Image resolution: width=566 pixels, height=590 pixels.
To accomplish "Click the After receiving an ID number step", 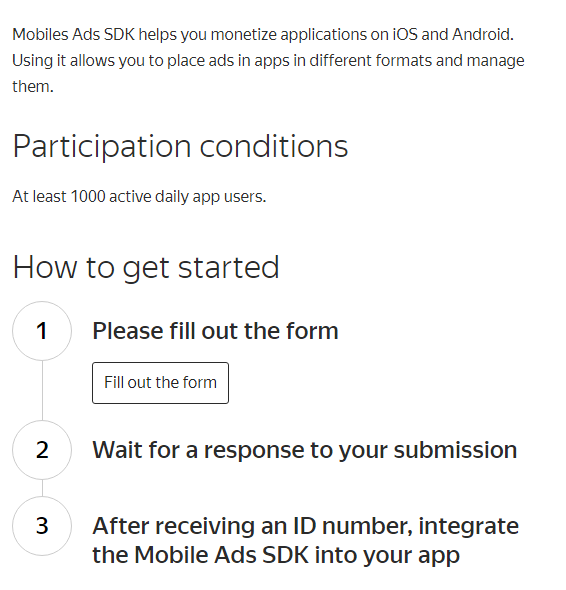I will pos(306,540).
